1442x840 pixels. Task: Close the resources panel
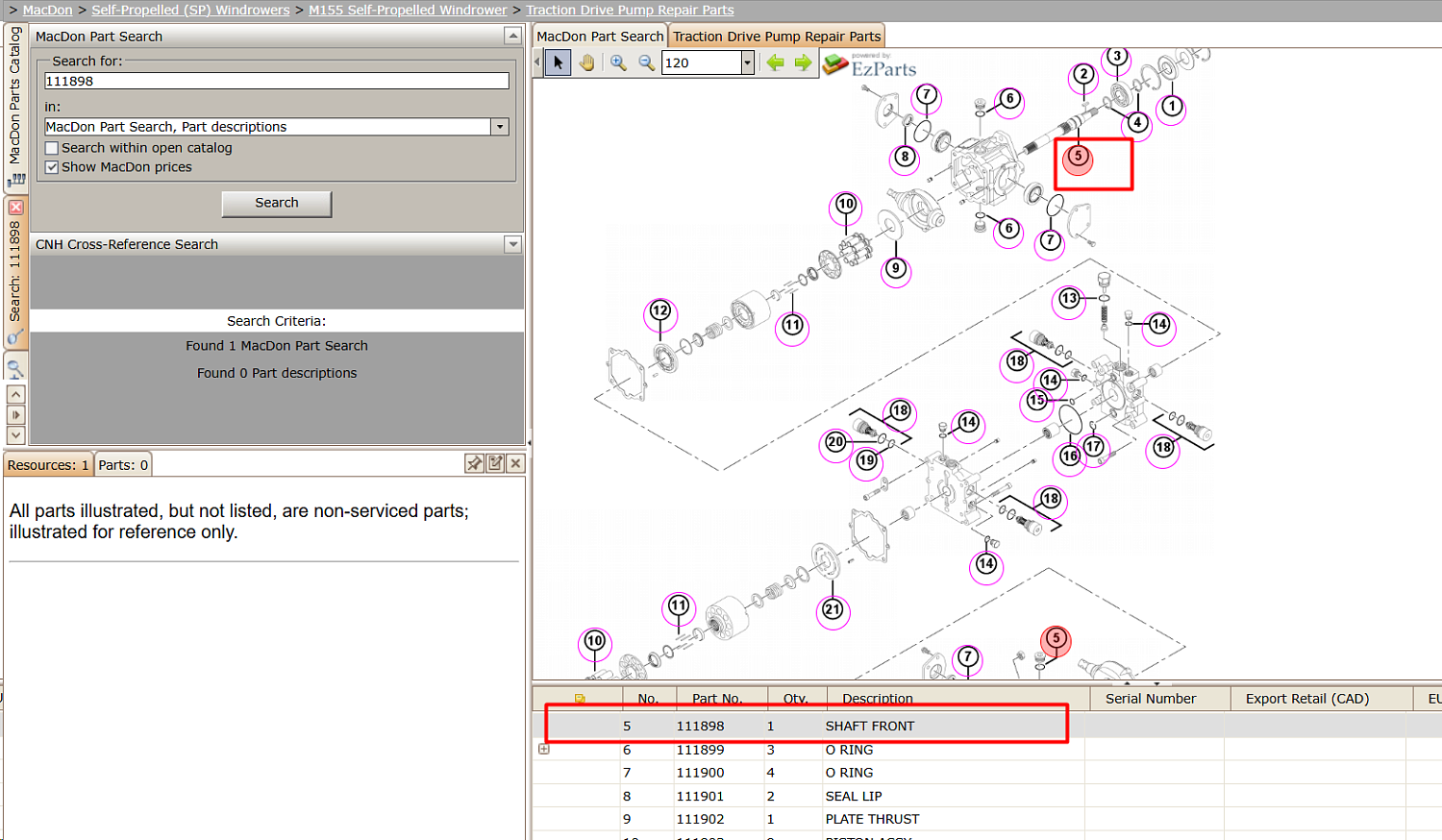(515, 463)
